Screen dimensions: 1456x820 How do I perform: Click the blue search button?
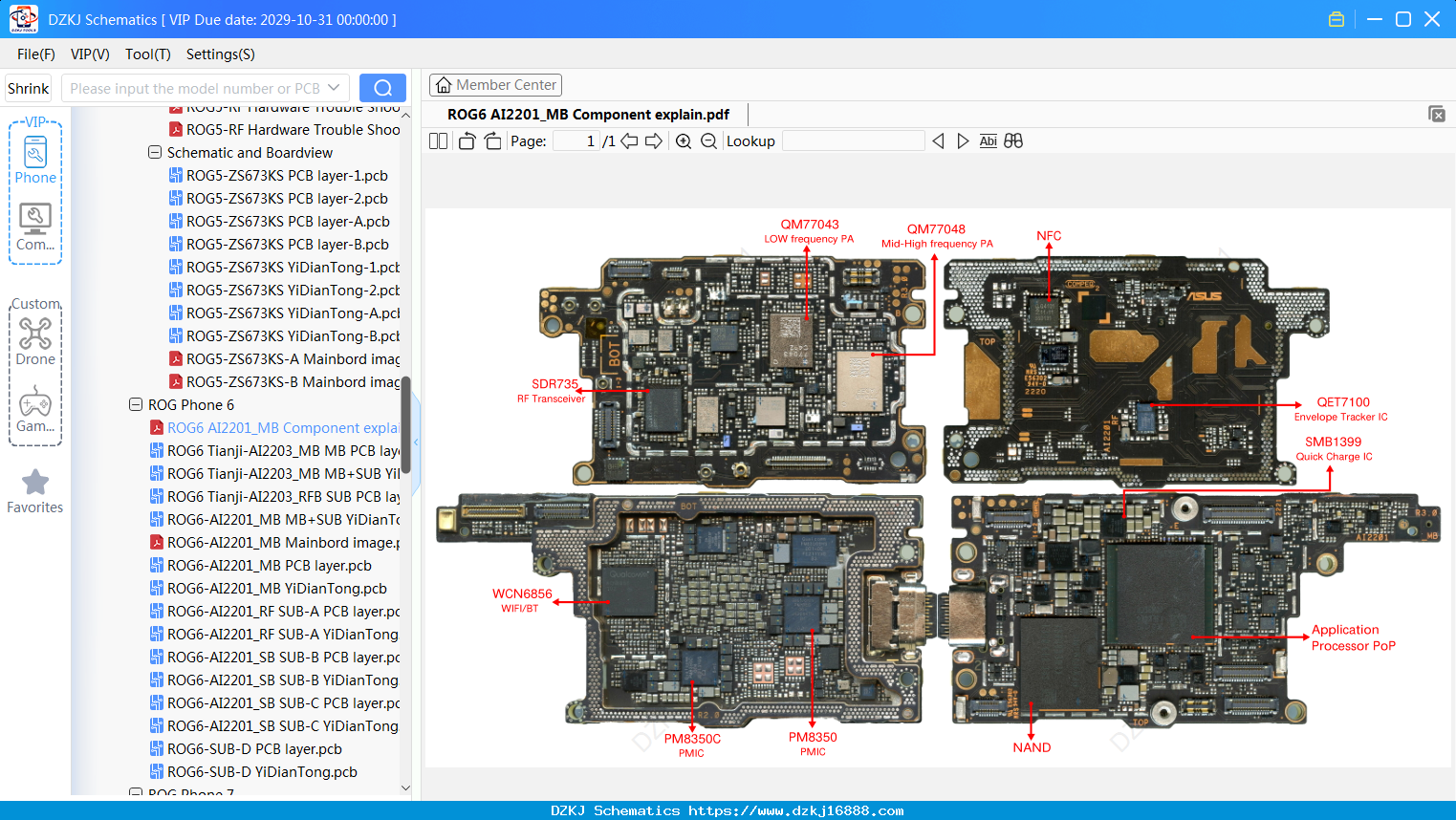coord(382,88)
